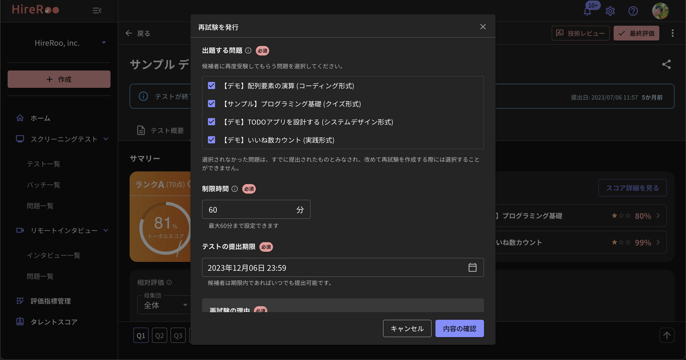
Task: Click the HireRoo logo
Action: click(x=35, y=10)
